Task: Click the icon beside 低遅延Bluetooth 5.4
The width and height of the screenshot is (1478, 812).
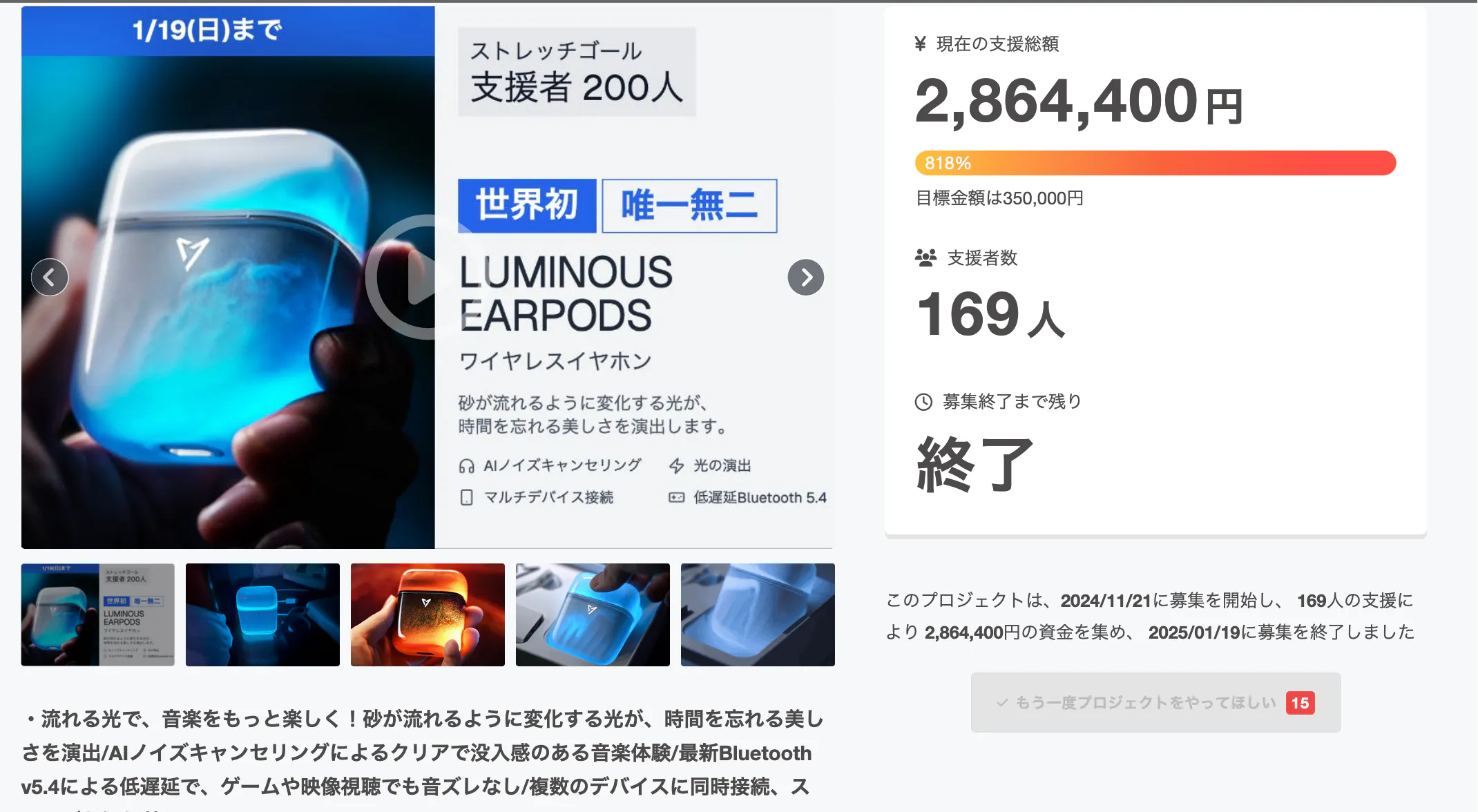Action: tap(677, 497)
